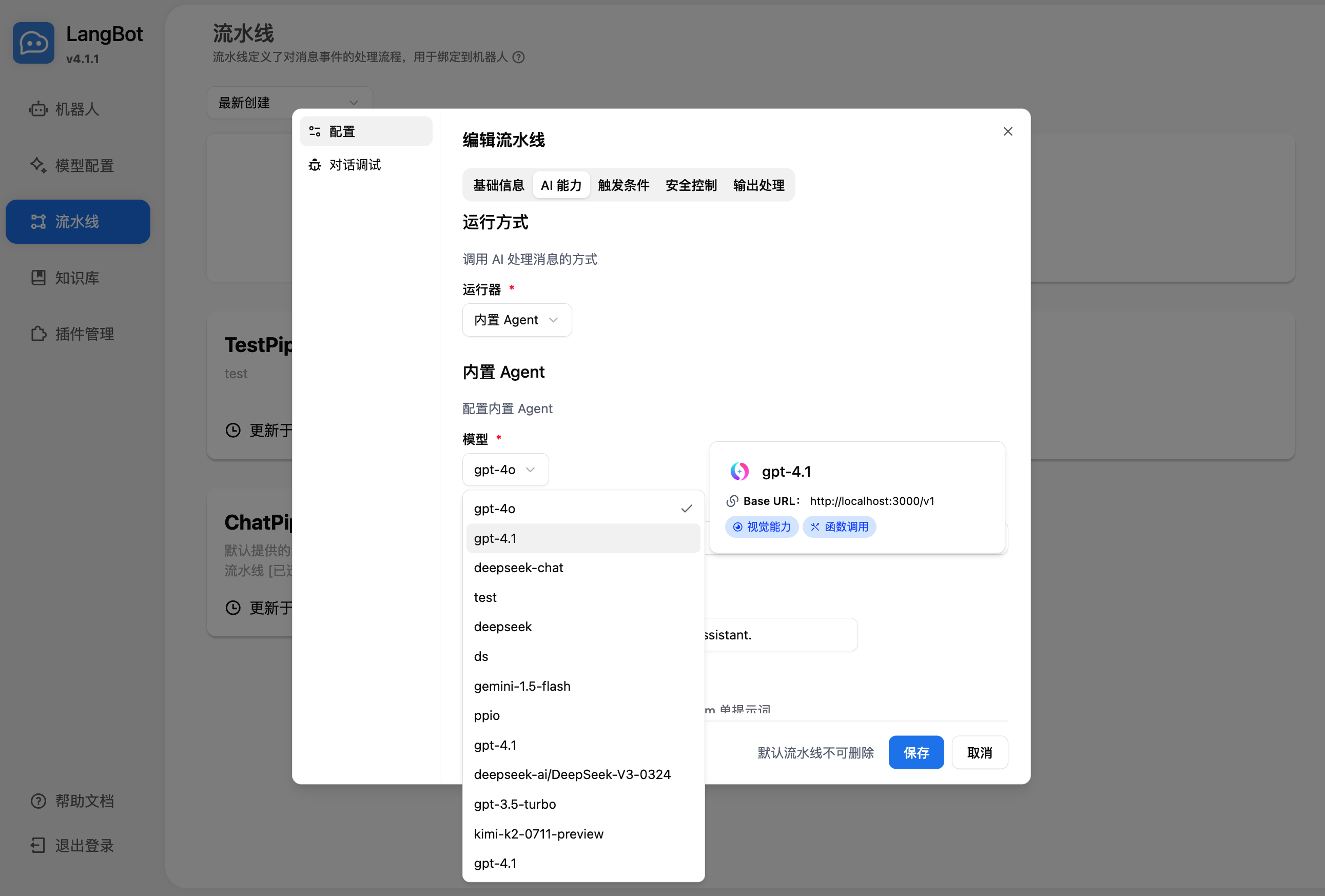Open the 配置 panel in dialog
Screen dimensions: 1325x896
coord(341,131)
